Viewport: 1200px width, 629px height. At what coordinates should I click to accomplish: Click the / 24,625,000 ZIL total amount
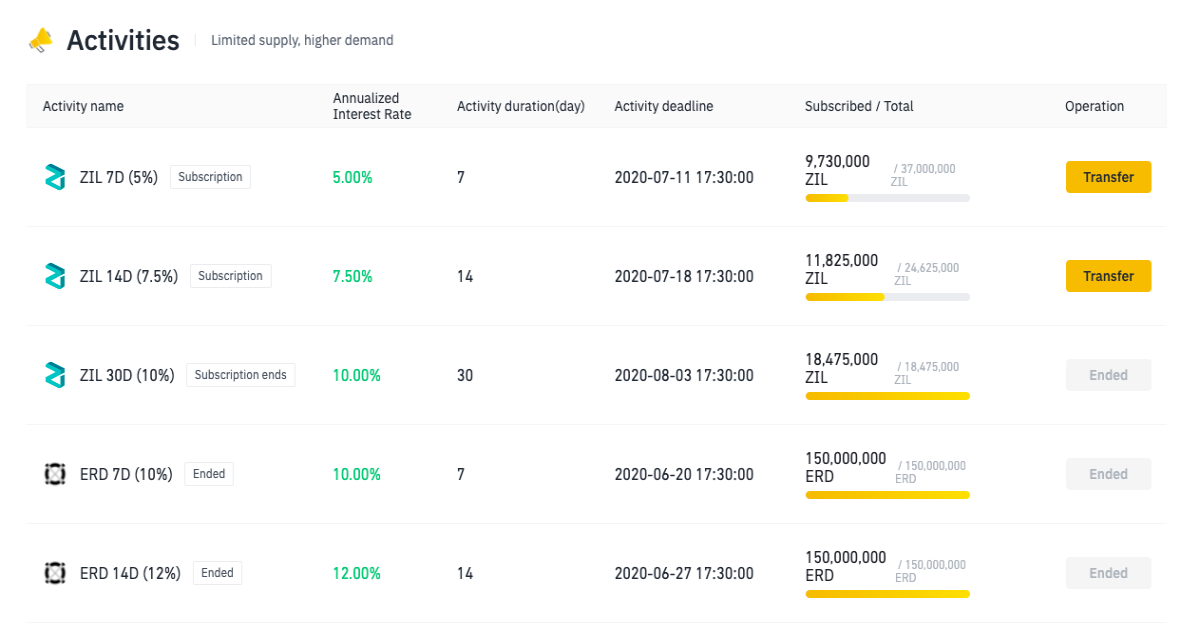pos(927,274)
